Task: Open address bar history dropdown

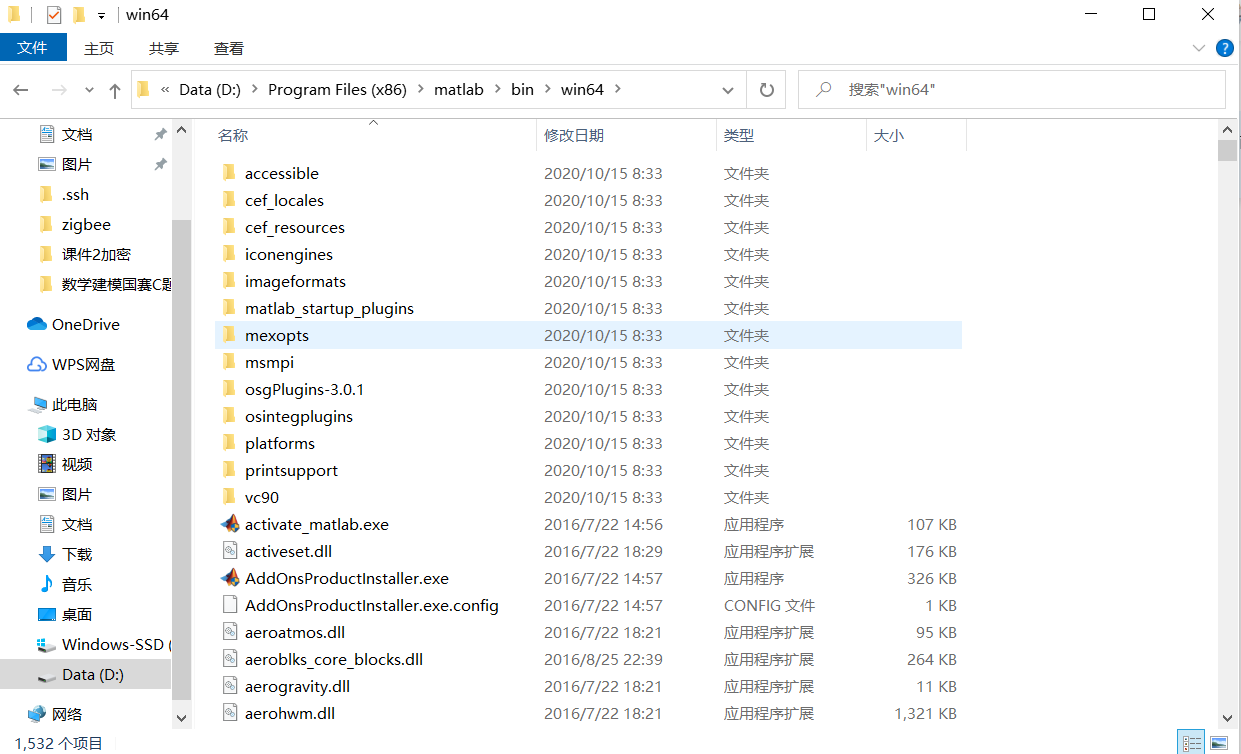Action: (x=728, y=89)
